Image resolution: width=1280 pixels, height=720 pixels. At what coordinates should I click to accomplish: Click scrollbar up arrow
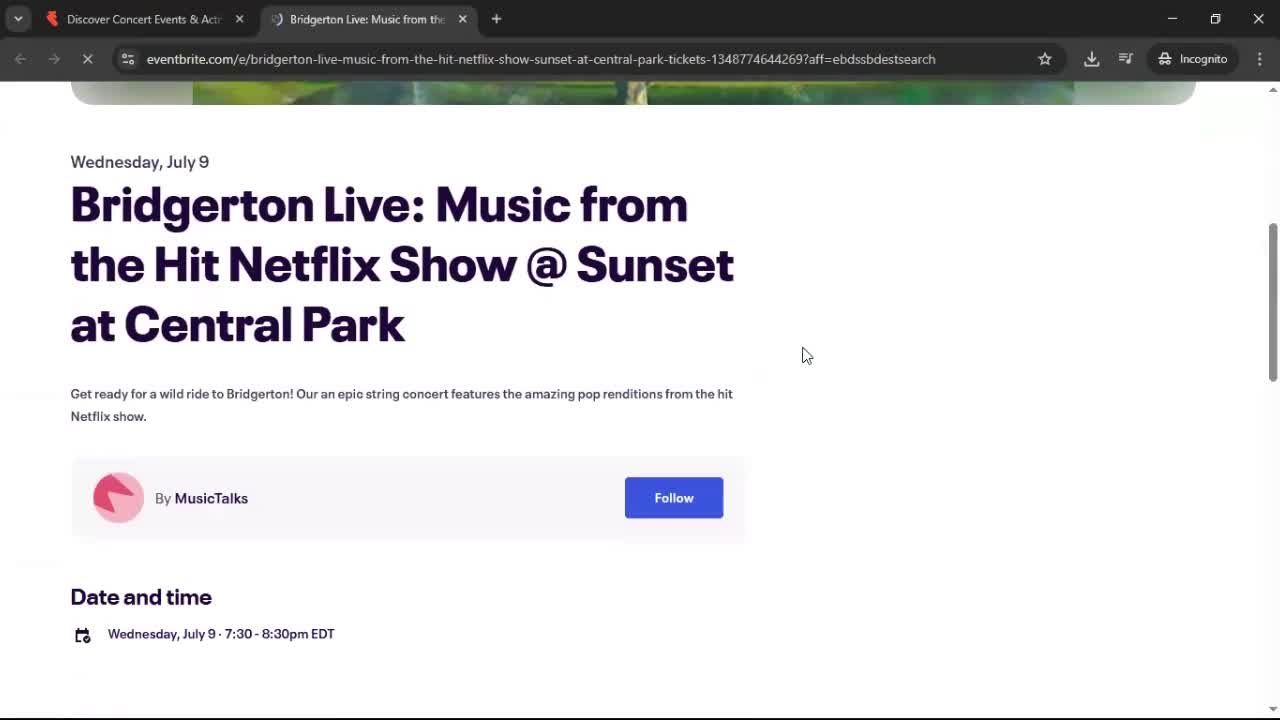[x=1273, y=90]
